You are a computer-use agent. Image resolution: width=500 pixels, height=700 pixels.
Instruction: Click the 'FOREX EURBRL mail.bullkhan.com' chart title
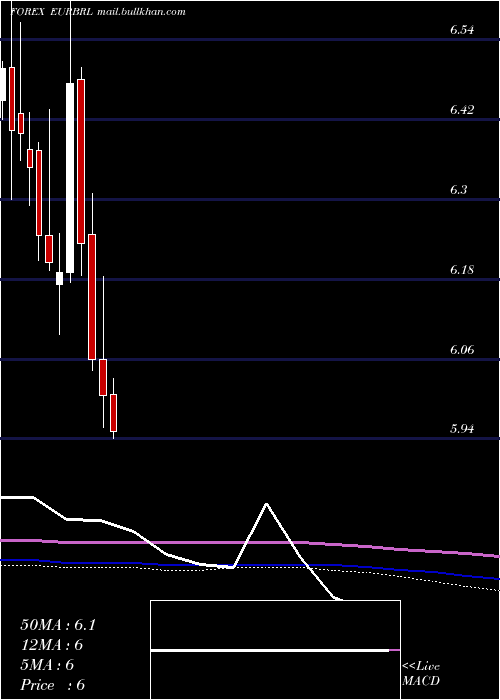click(97, 12)
